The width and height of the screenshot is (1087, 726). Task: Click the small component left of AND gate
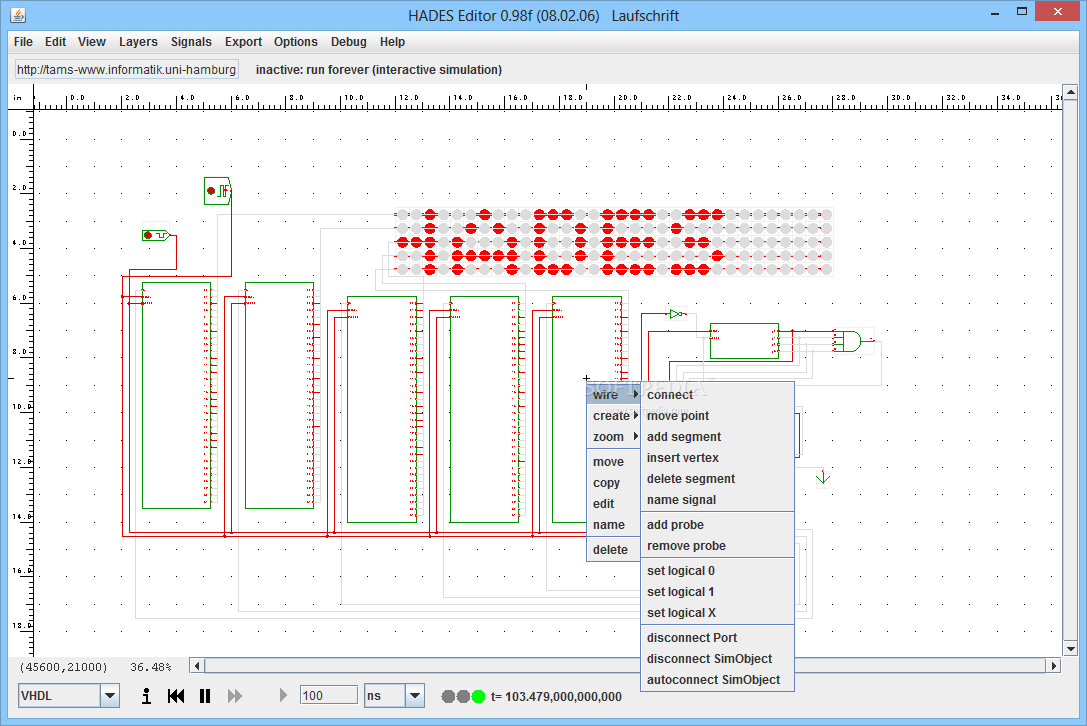[745, 340]
